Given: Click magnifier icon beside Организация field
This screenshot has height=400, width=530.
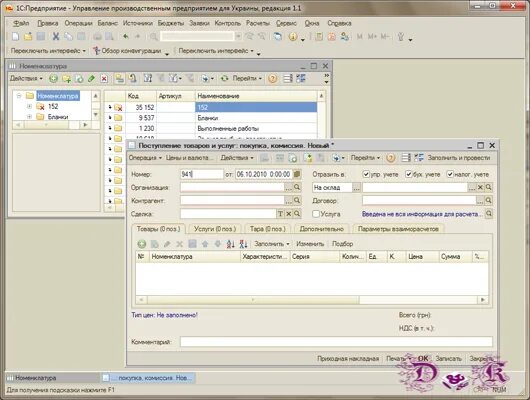Looking at the screenshot, I should pos(297,187).
